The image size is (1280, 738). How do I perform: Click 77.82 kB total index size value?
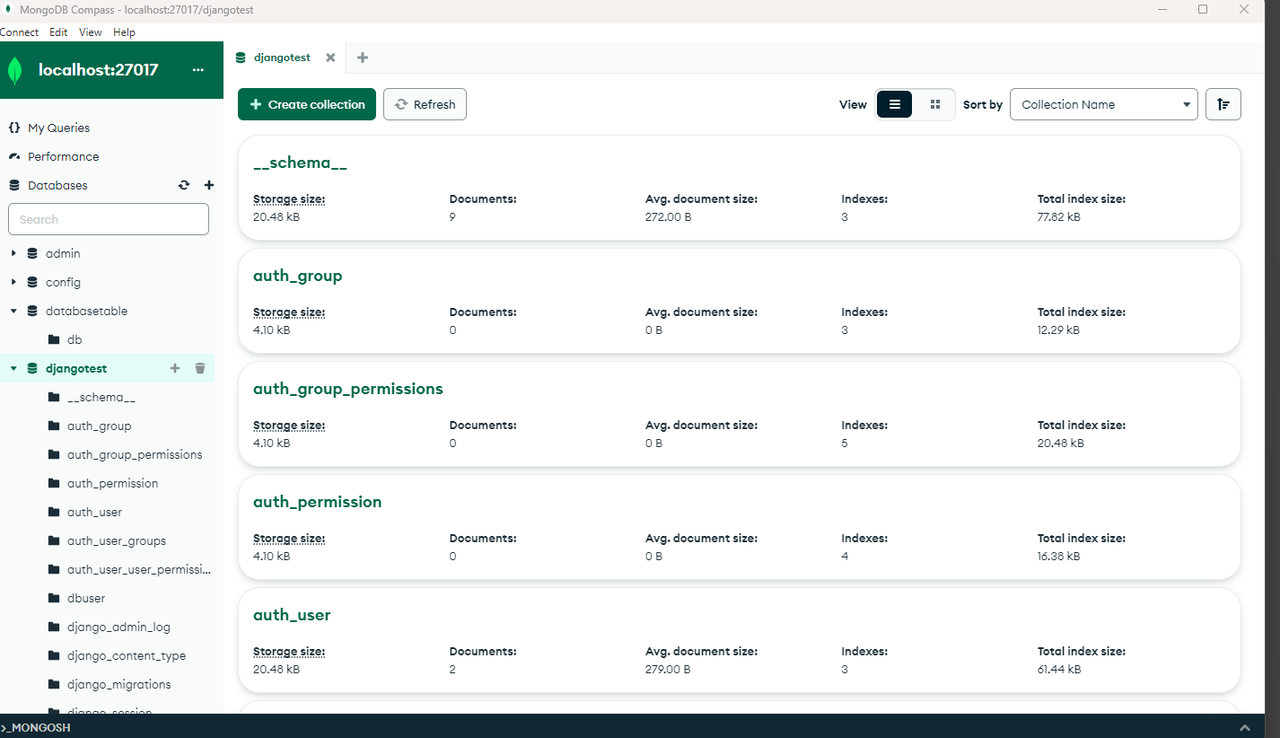[x=1059, y=217]
